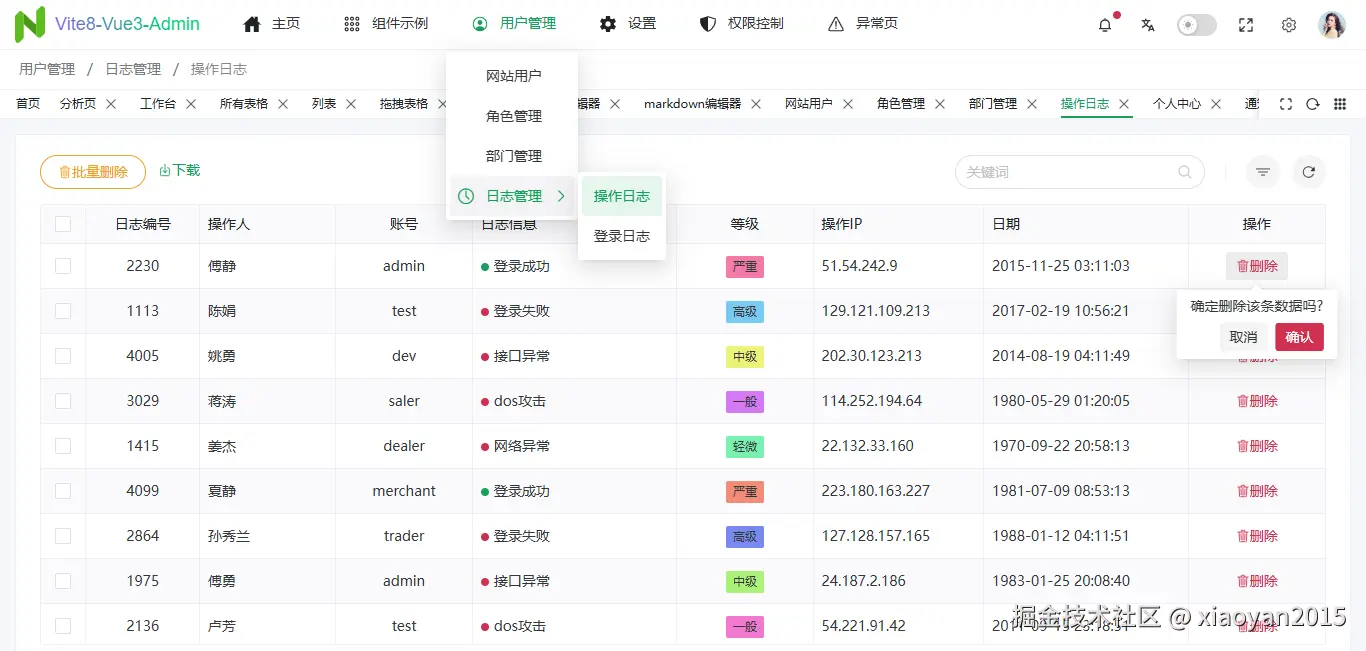1366x651 pixels.
Task: Check the row with log 1975
Action: pos(63,581)
